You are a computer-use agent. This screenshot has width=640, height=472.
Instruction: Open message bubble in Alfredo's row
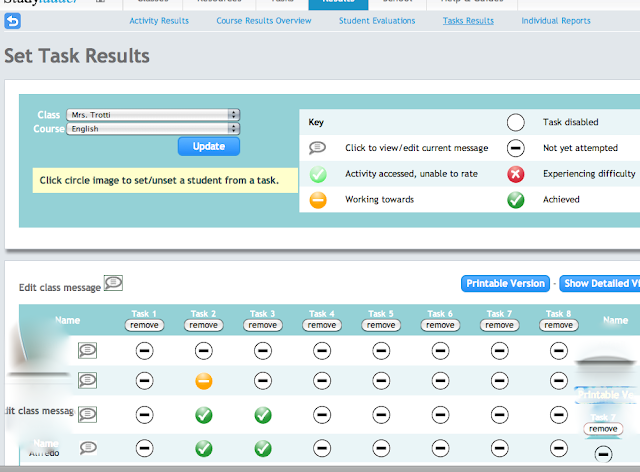pos(88,448)
